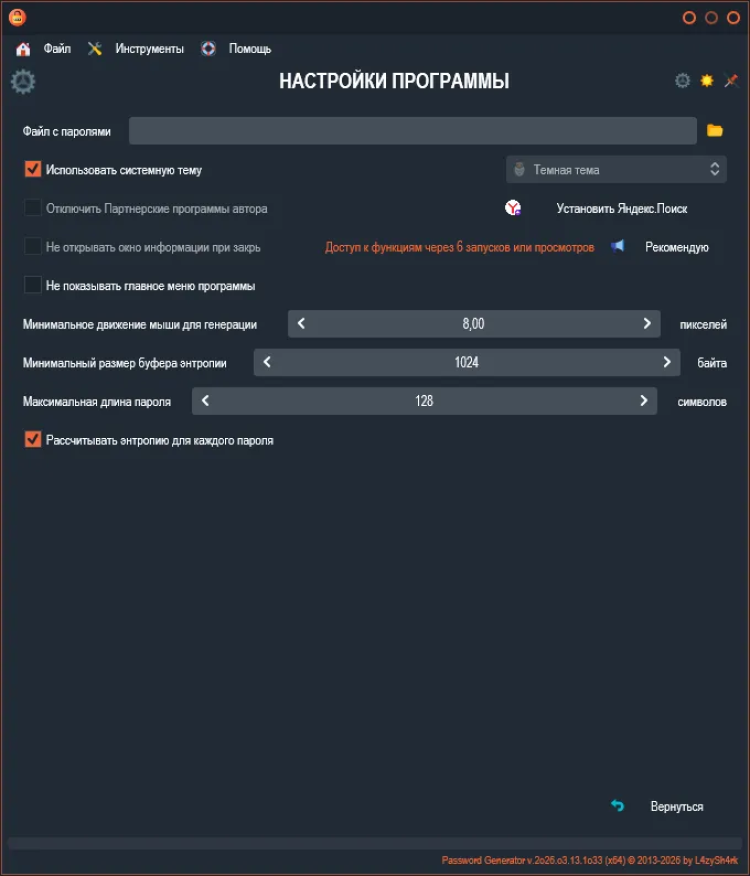
Task: Decrease entropy buffer size with left arrow
Action: click(267, 362)
